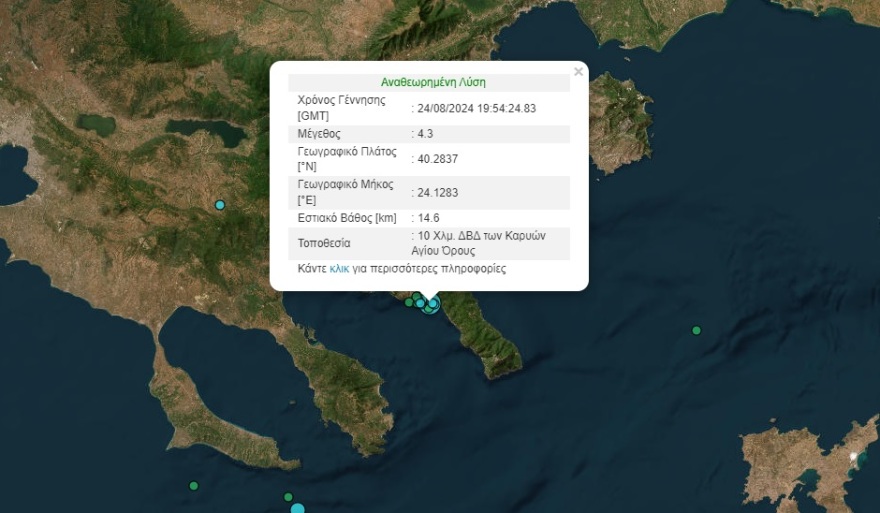Click the green marker in sea east of Athos
Image resolution: width=880 pixels, height=513 pixels.
696,330
